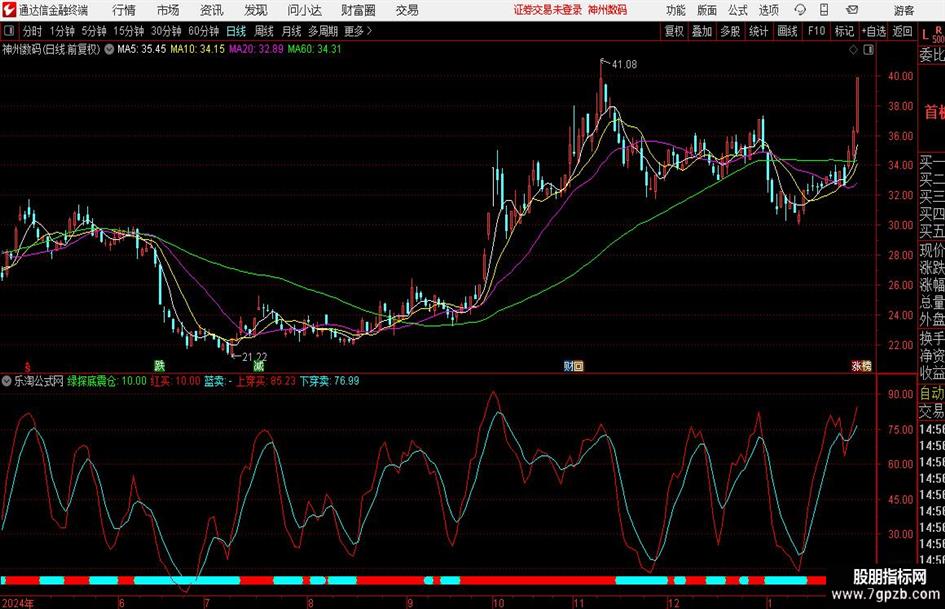Open the 多周期 multi-period view

point(324,31)
